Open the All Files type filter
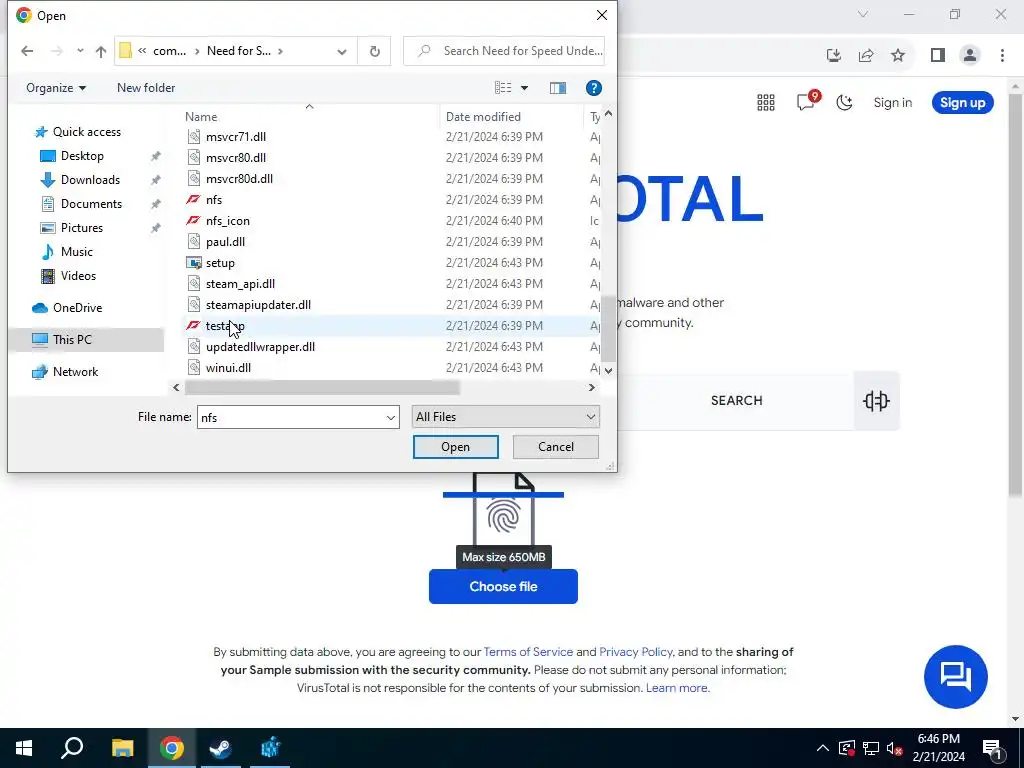Viewport: 1024px width, 768px height. click(x=505, y=417)
